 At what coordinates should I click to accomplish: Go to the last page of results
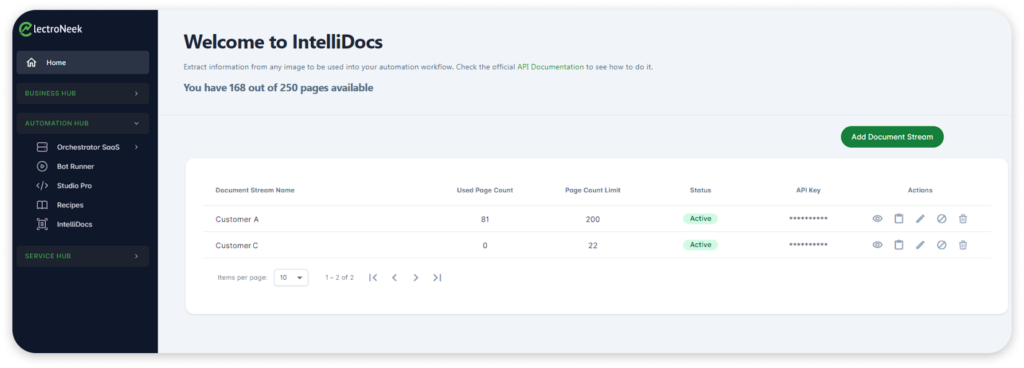(x=437, y=278)
